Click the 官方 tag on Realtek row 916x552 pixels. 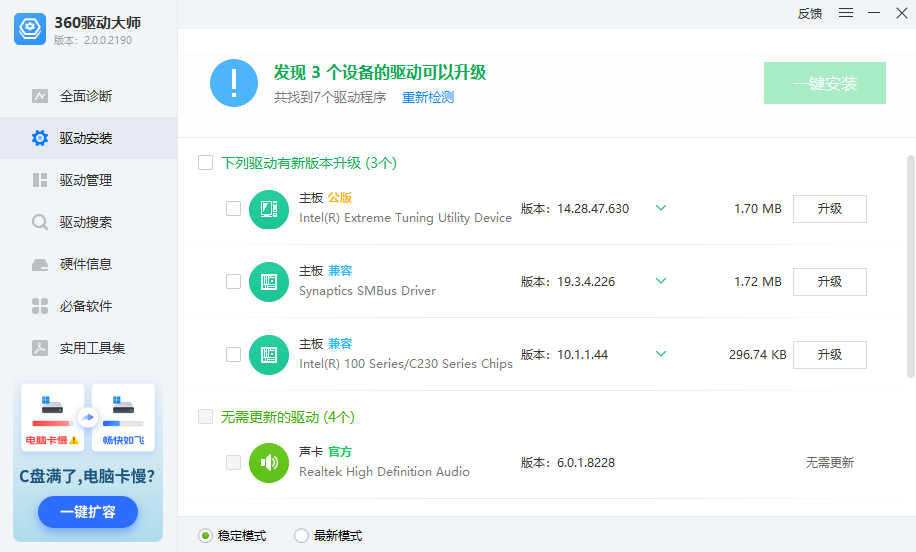[340, 452]
